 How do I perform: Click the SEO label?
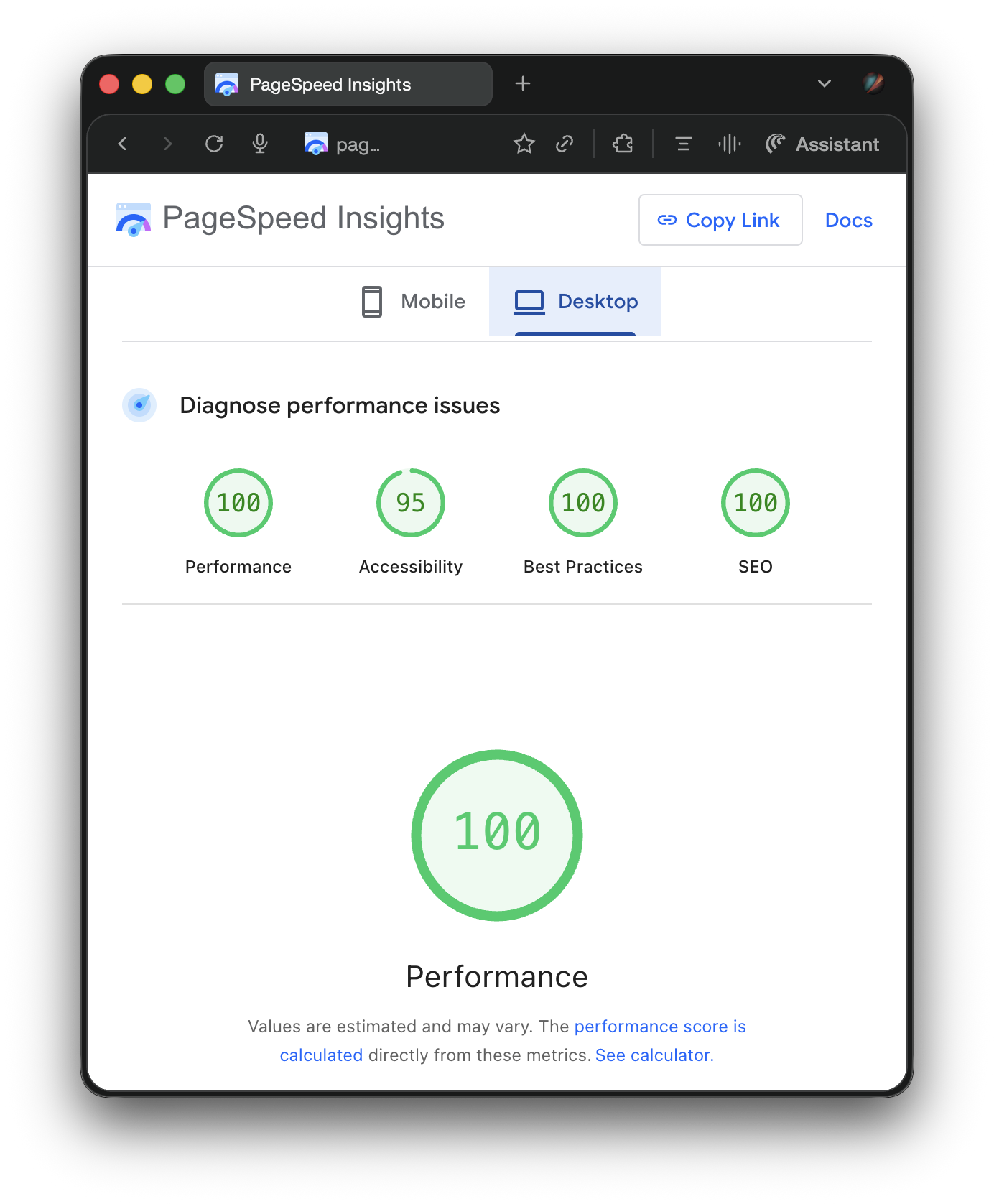click(x=756, y=567)
